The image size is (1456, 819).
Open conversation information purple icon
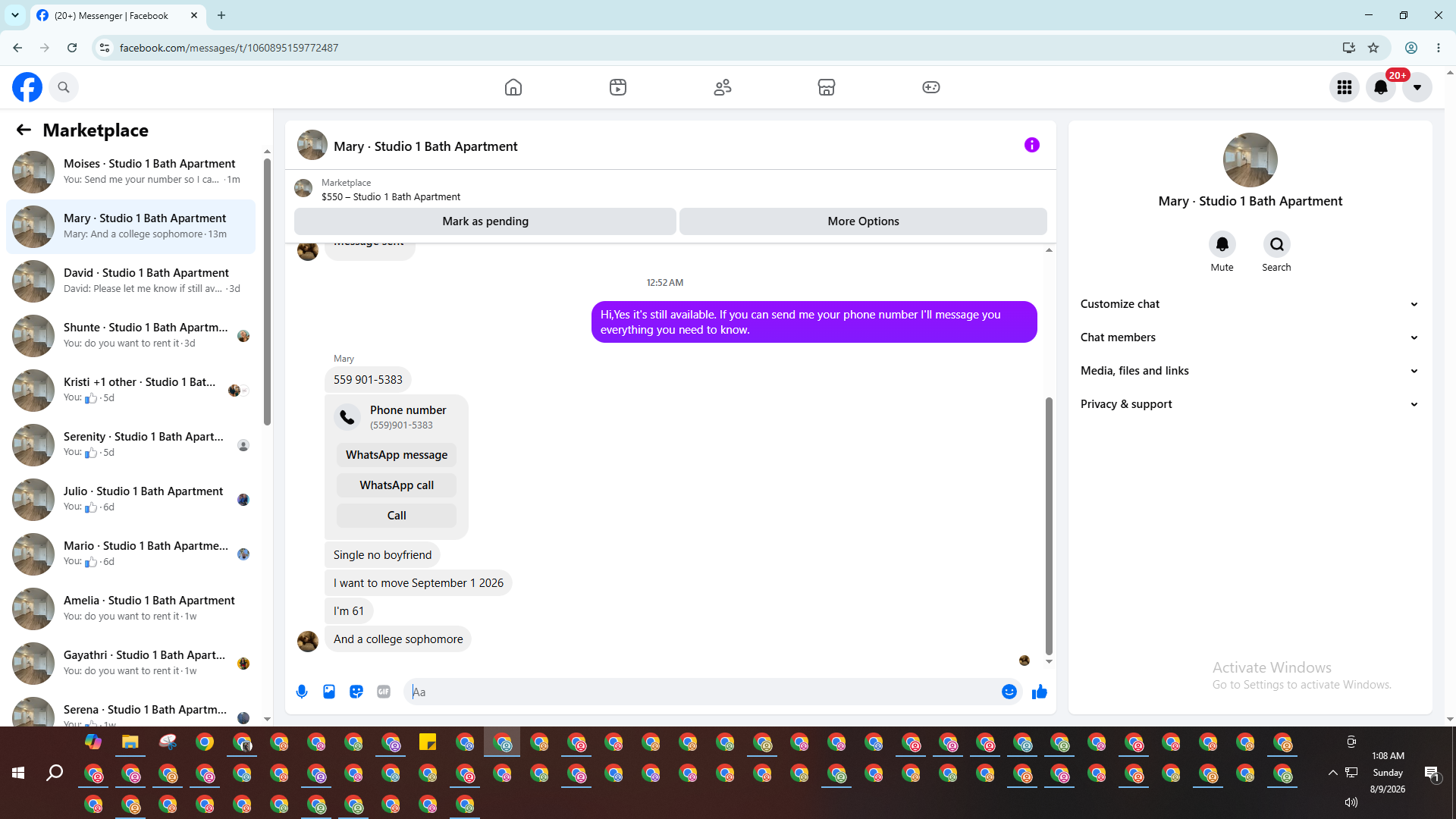[x=1032, y=145]
